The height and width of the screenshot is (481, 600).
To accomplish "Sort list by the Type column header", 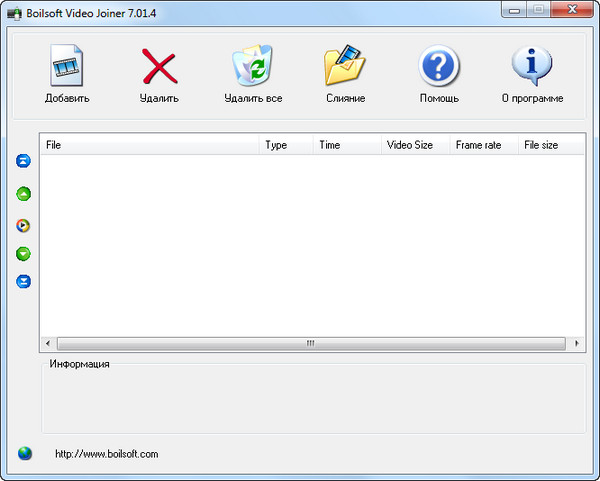I will pos(286,145).
